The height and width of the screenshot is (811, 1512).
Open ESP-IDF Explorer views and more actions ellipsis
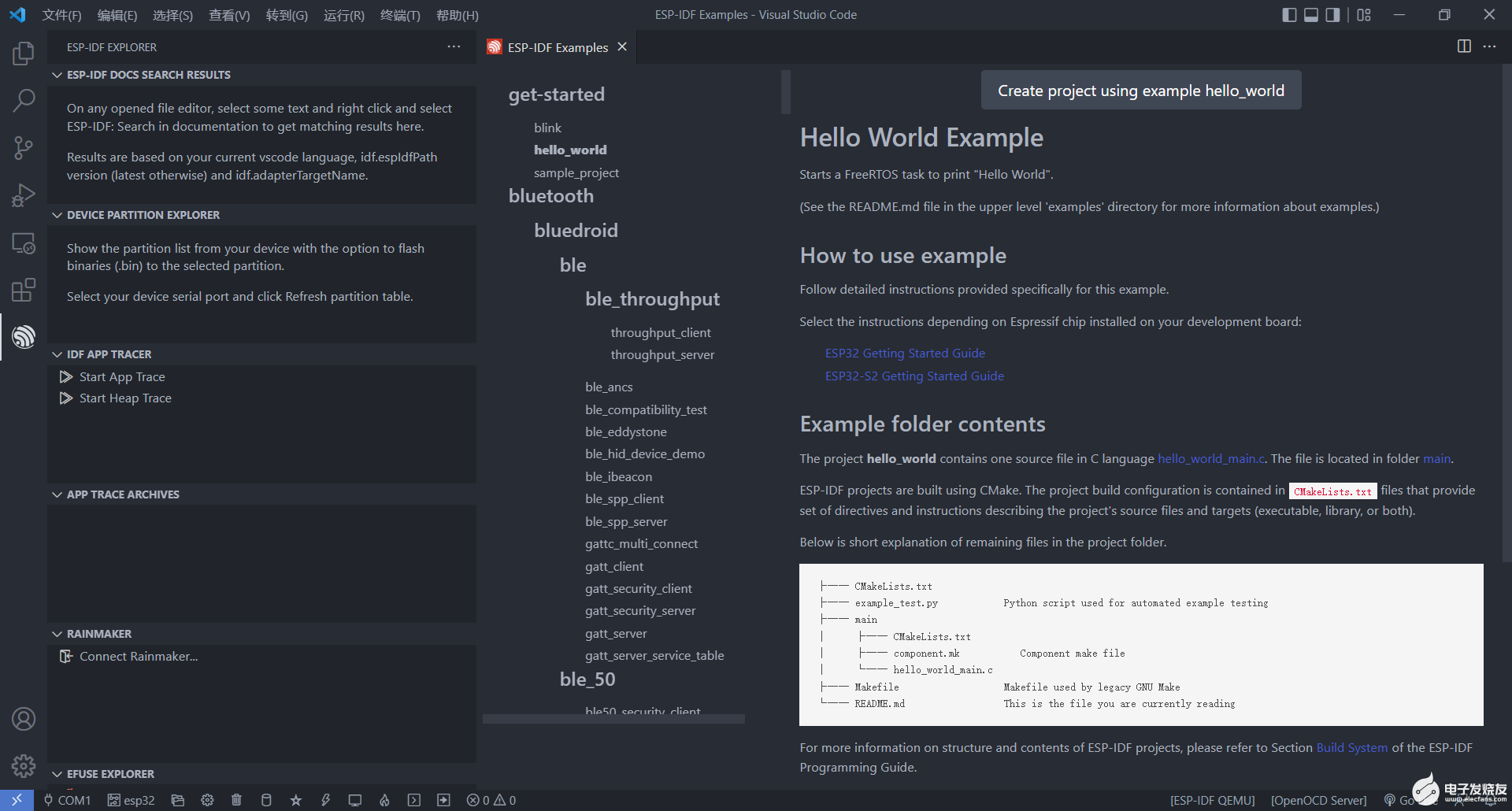pos(454,46)
